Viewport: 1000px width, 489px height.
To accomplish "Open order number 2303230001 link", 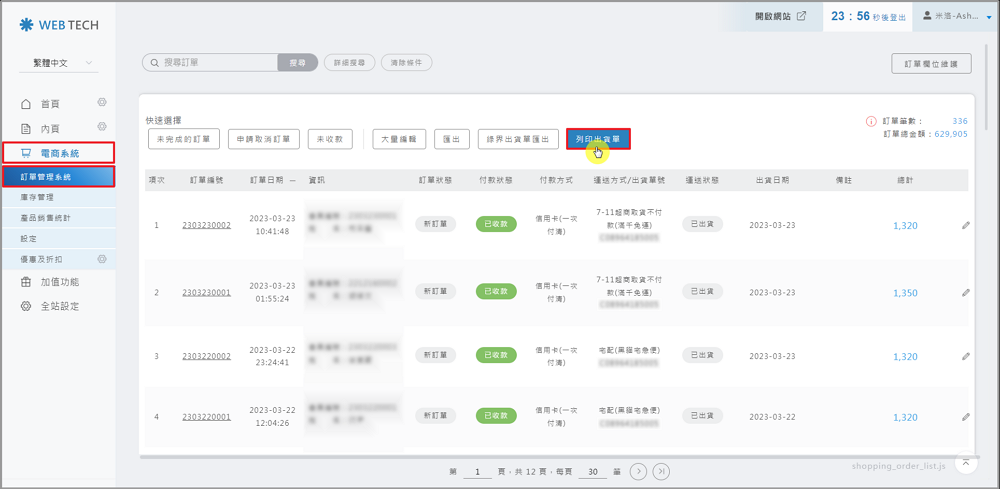I will tap(206, 293).
